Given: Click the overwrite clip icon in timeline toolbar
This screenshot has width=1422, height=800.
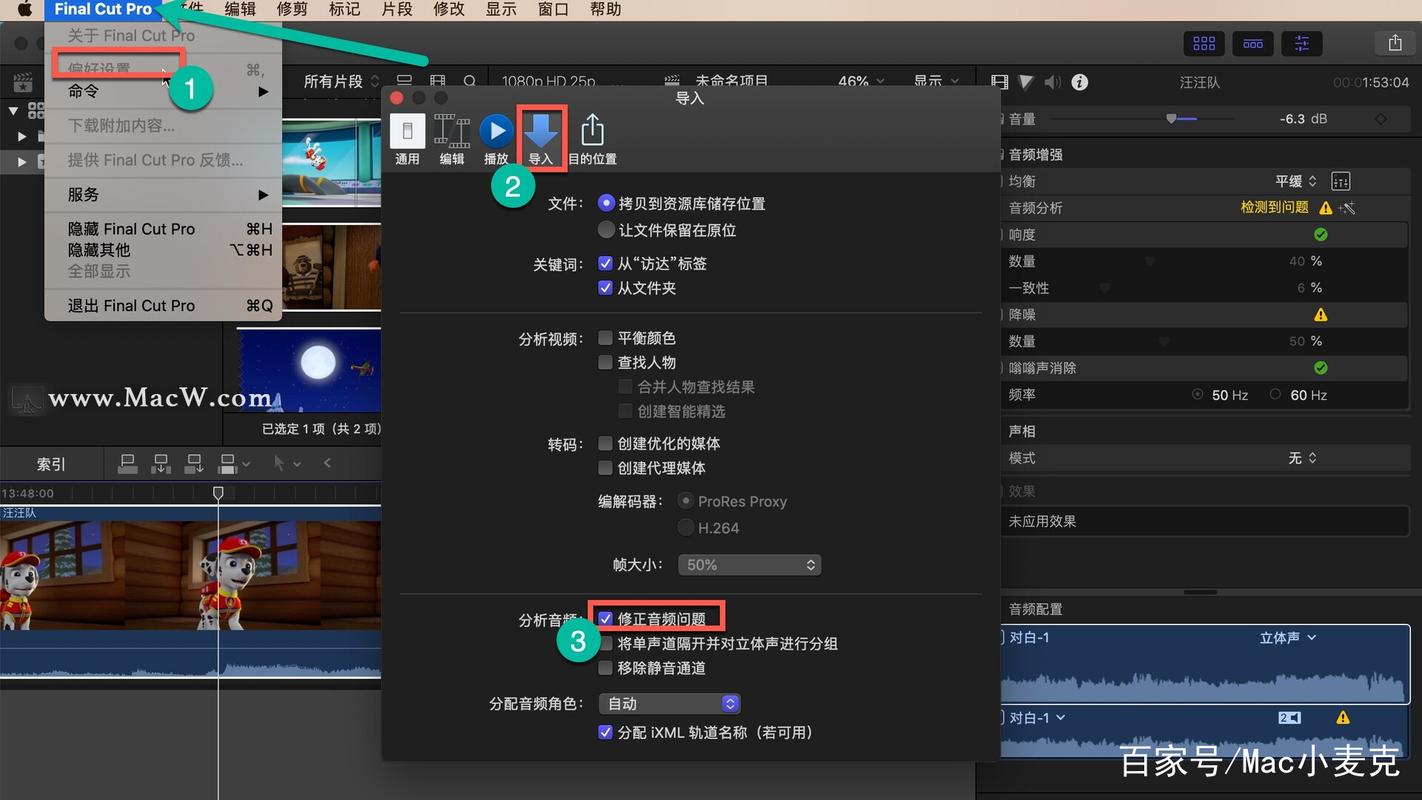Looking at the screenshot, I should point(227,463).
